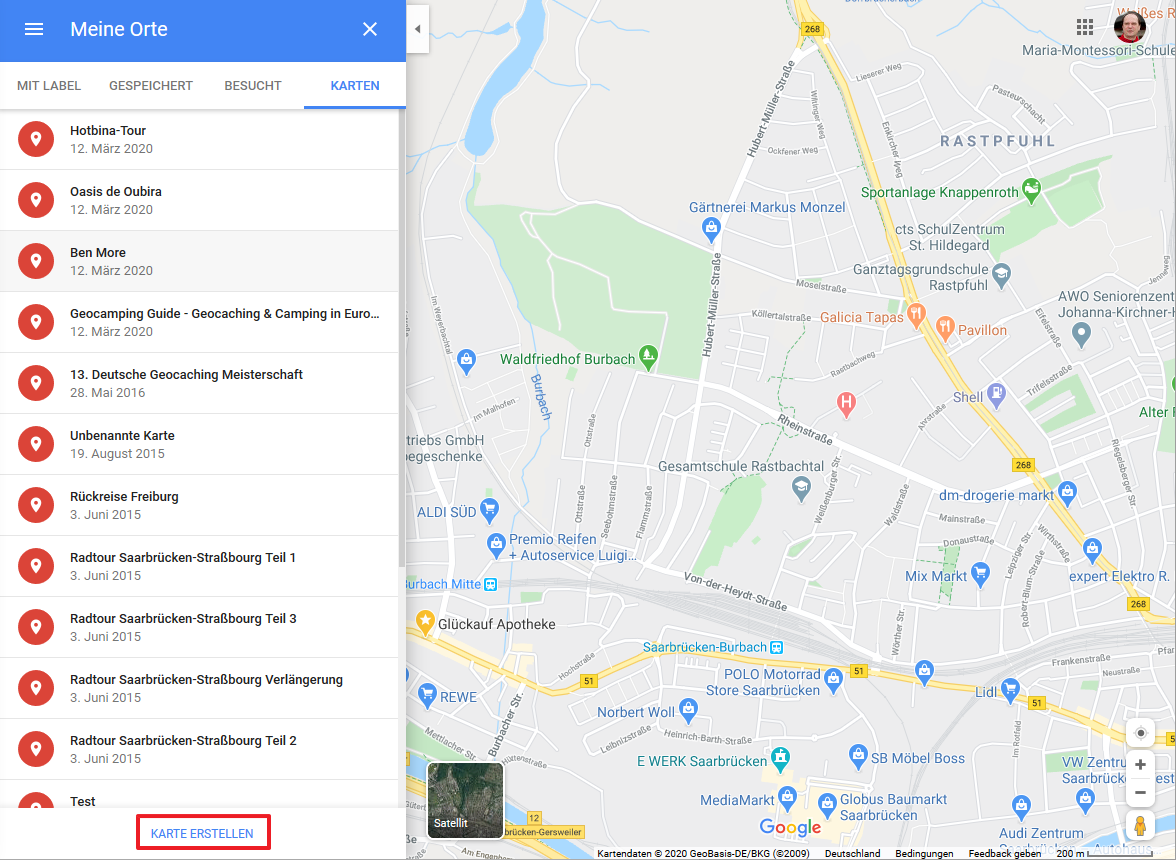Click Waldfriedhof Burbach map marker

[648, 357]
